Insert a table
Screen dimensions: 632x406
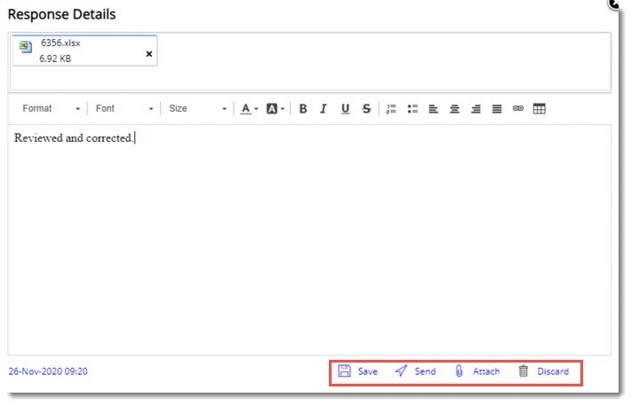(539, 109)
